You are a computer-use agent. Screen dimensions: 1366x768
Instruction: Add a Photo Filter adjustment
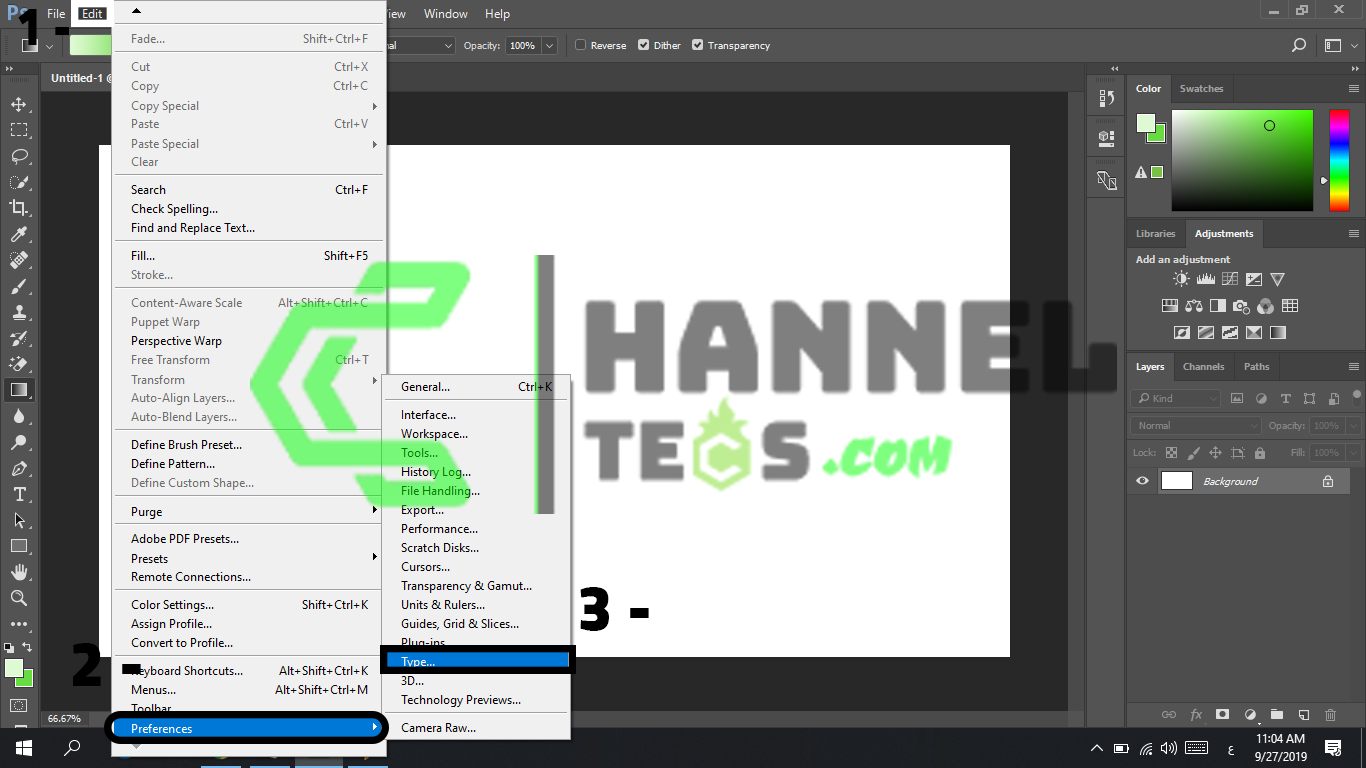[1242, 306]
